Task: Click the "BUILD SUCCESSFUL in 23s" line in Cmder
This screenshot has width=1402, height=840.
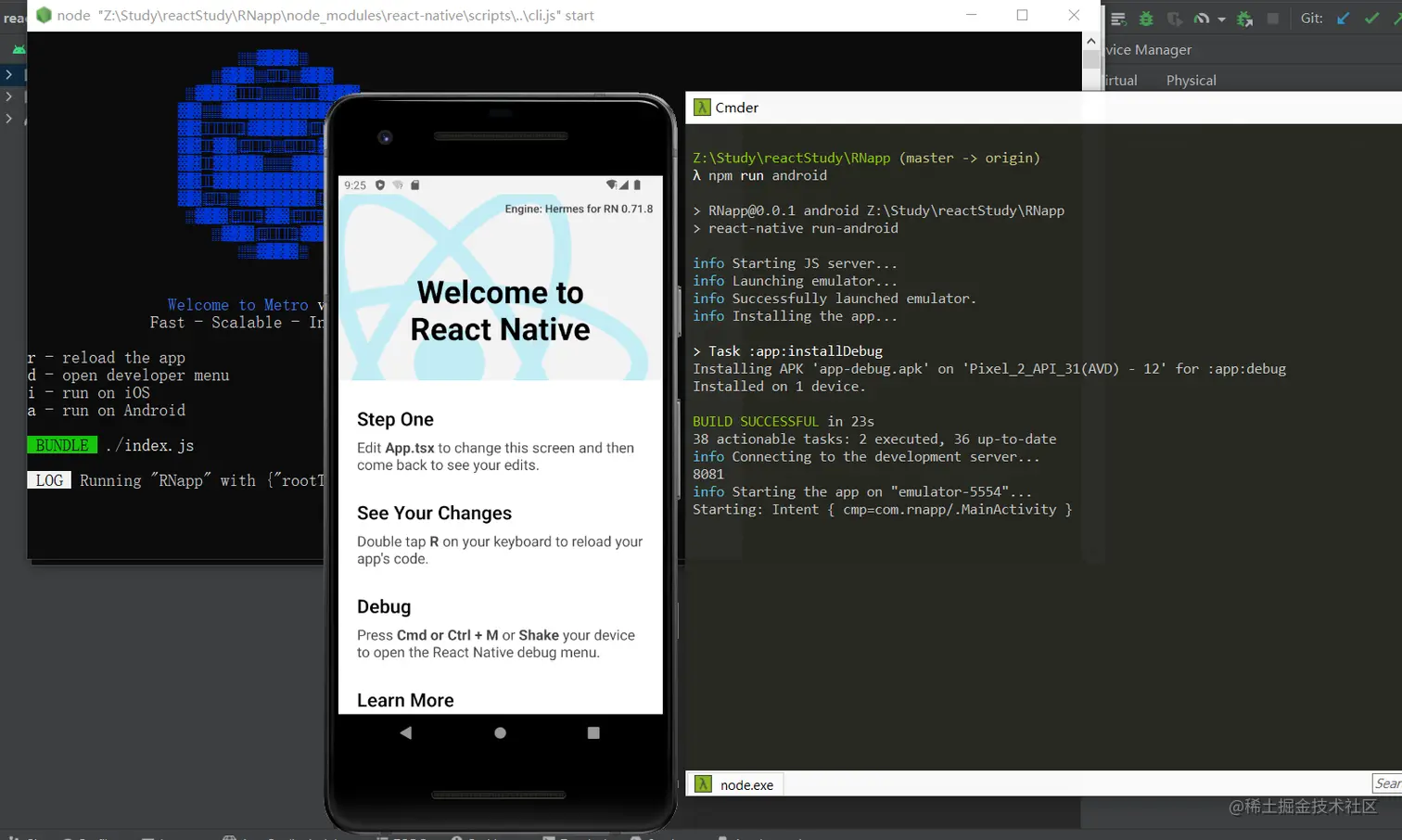Action: coord(784,422)
